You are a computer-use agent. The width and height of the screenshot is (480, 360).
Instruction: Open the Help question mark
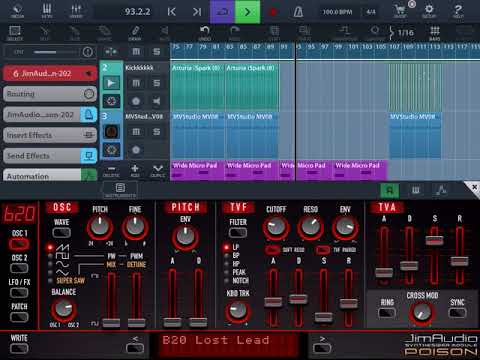(x=458, y=11)
